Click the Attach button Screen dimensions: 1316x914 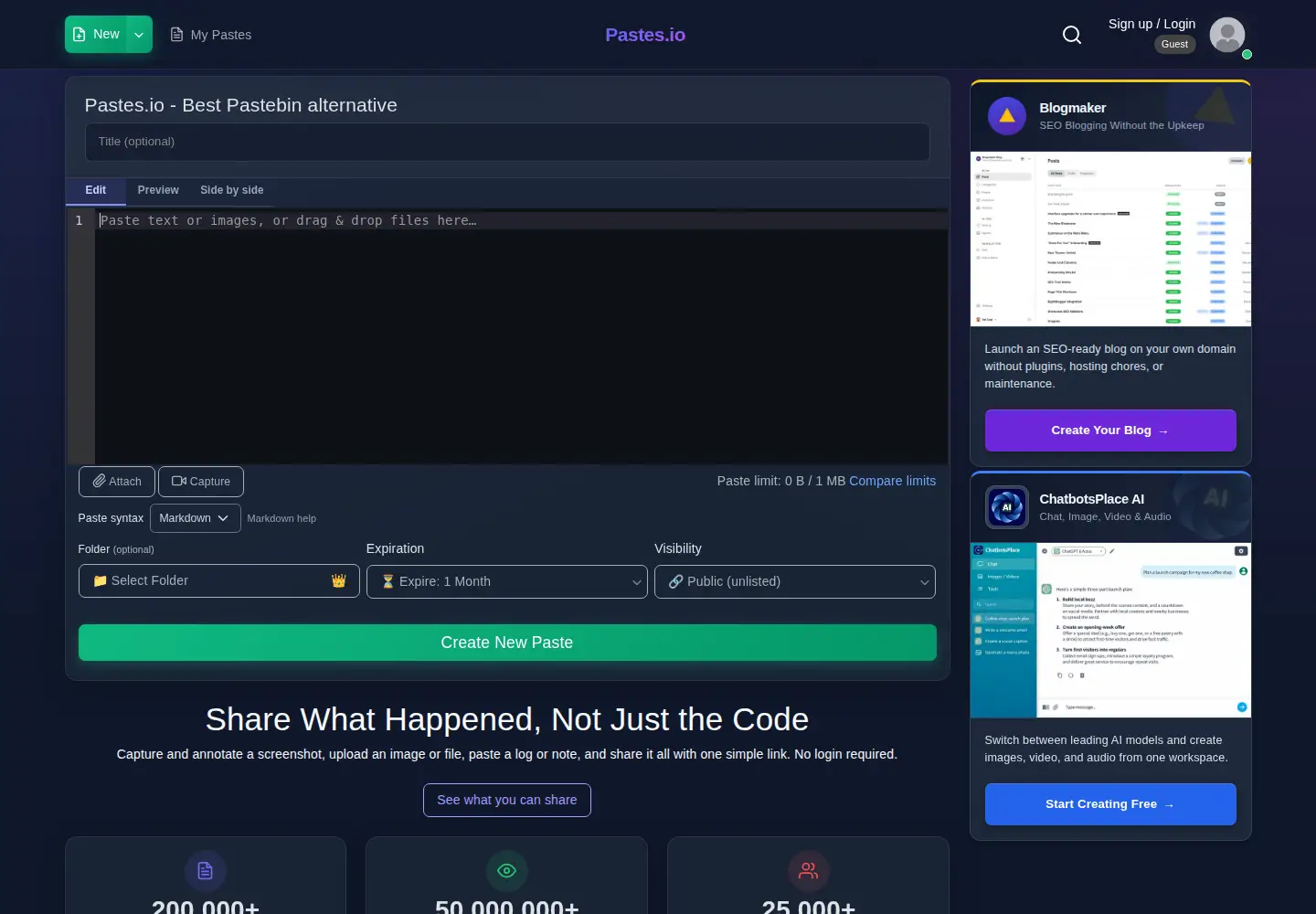117,482
